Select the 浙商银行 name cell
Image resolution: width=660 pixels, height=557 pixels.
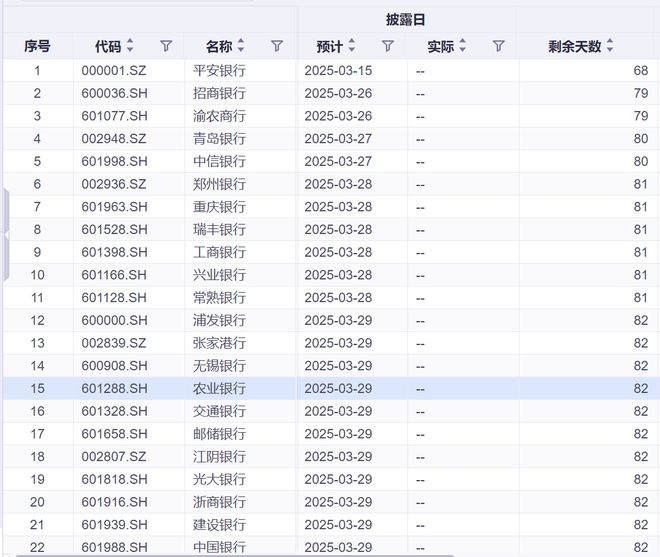point(219,502)
